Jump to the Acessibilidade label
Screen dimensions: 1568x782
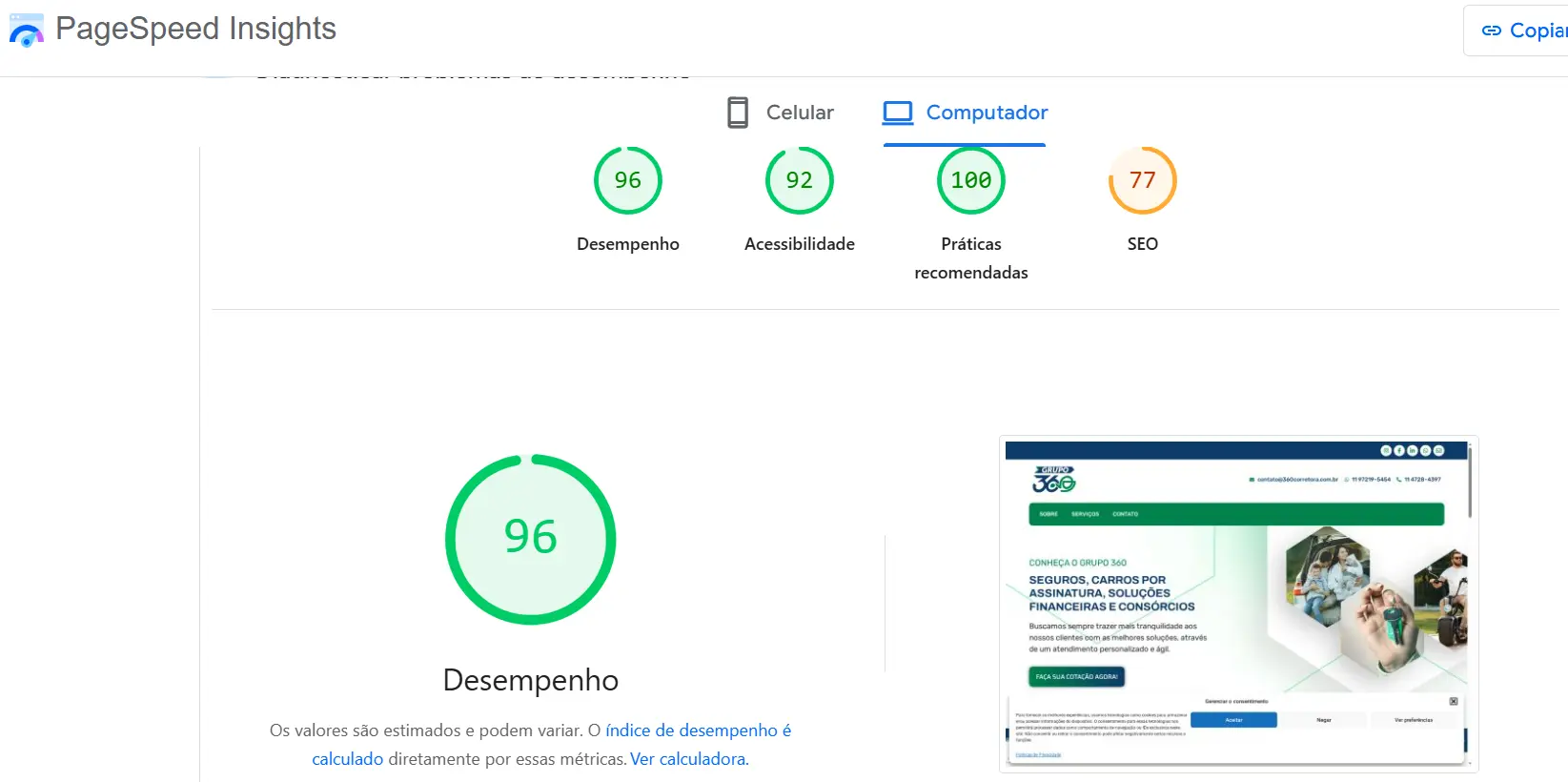[799, 244]
